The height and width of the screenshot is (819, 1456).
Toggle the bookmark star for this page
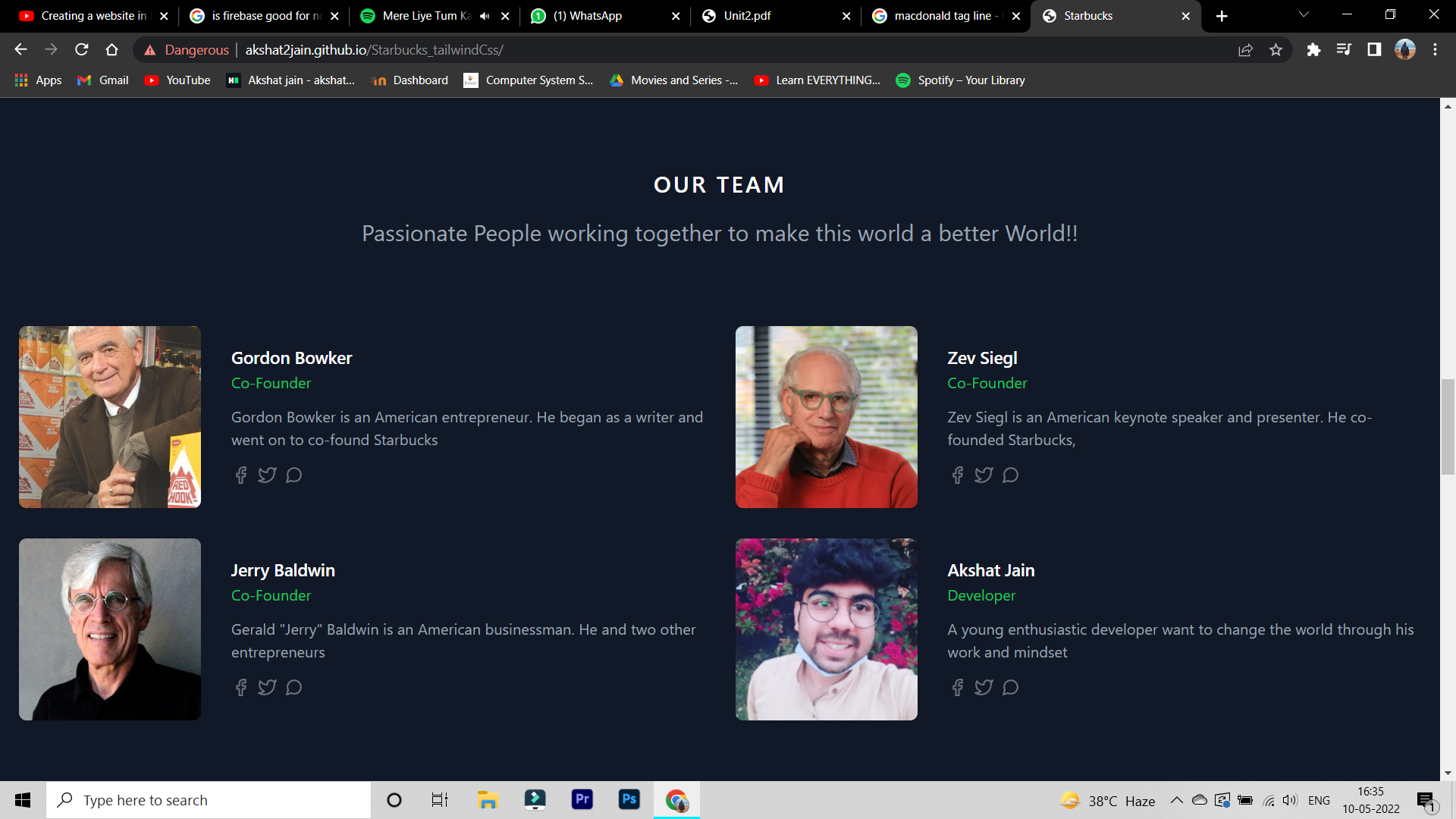coord(1276,50)
